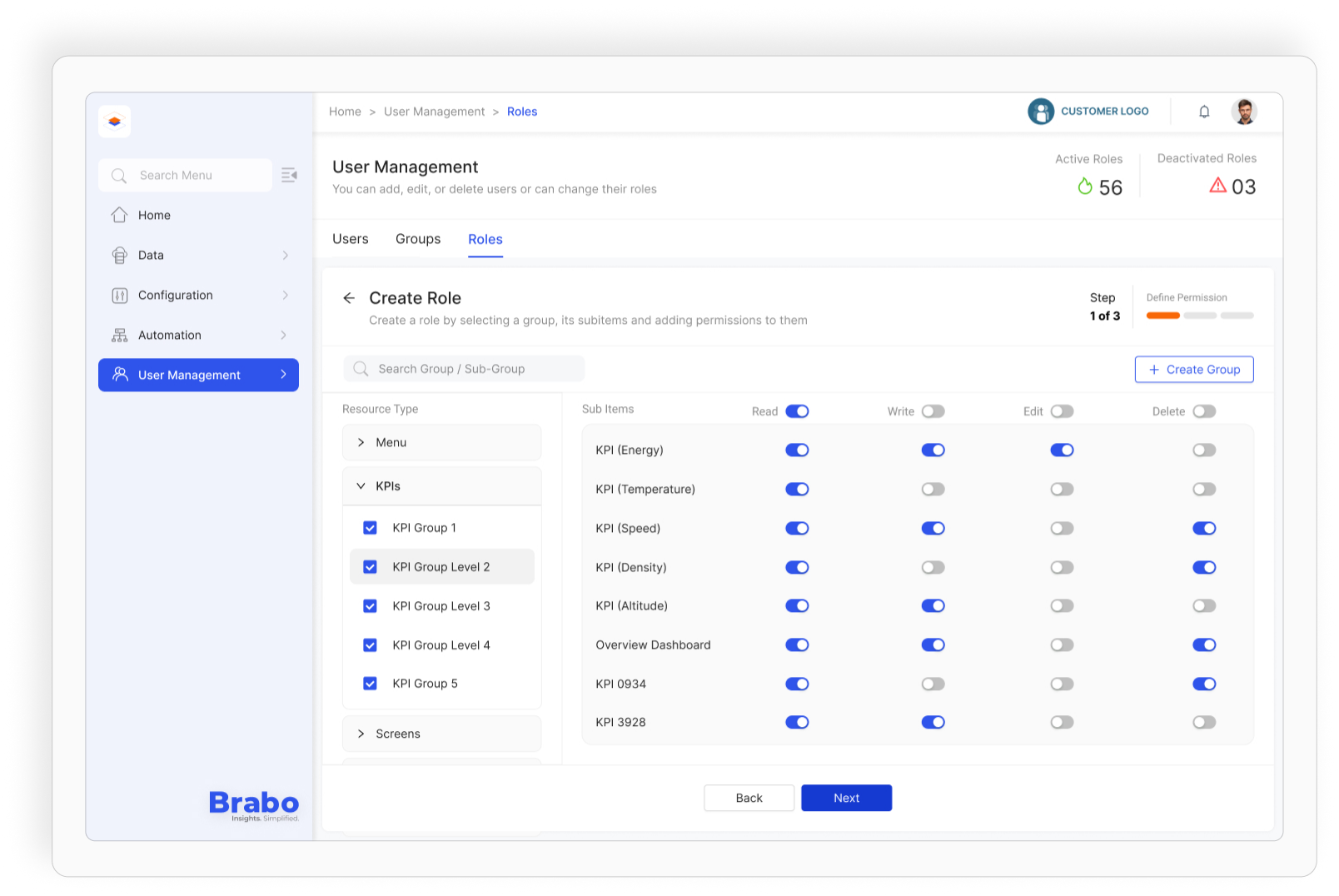The height and width of the screenshot is (896, 1339).
Task: Click the Home house icon in sidebar
Action: pyautogui.click(x=120, y=215)
